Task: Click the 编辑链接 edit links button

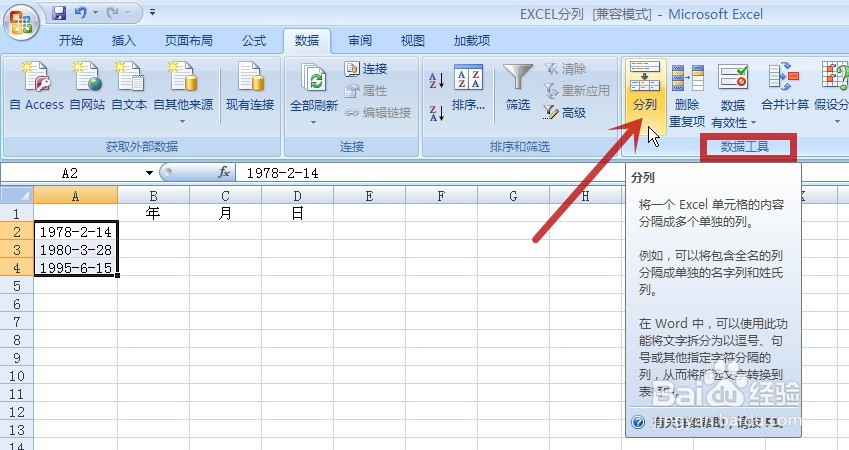Action: point(378,113)
